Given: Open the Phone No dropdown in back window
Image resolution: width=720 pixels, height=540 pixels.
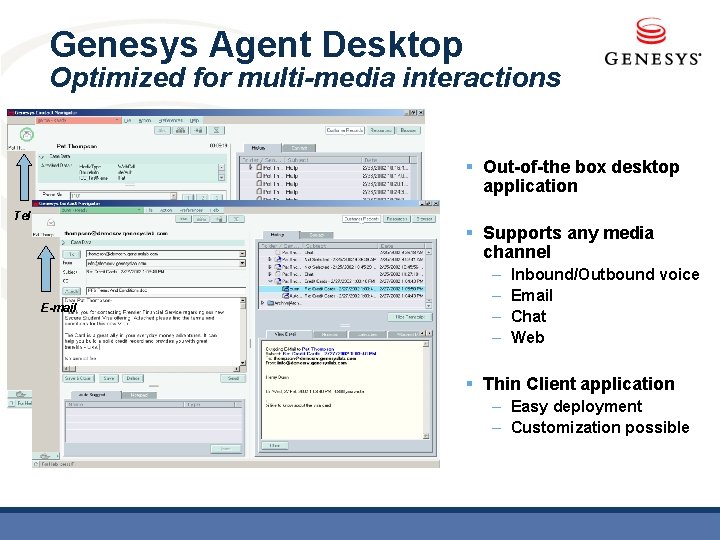Looking at the screenshot, I should (x=174, y=196).
